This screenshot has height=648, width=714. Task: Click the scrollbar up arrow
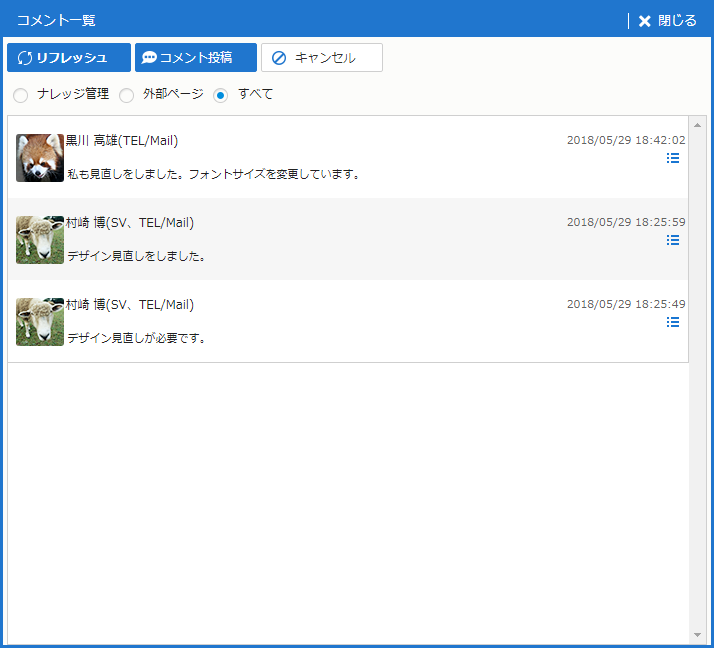(x=697, y=125)
